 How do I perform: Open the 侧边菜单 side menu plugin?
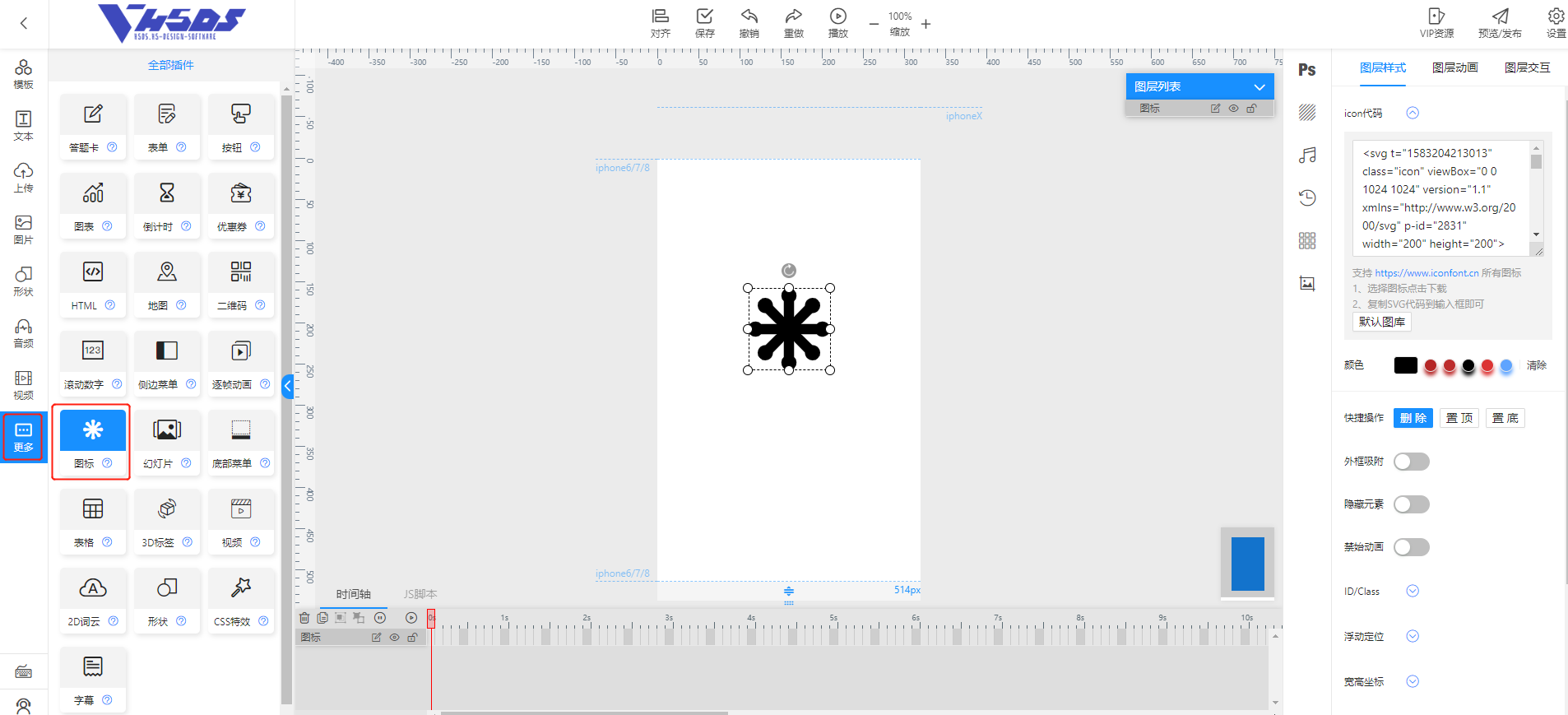click(x=167, y=363)
